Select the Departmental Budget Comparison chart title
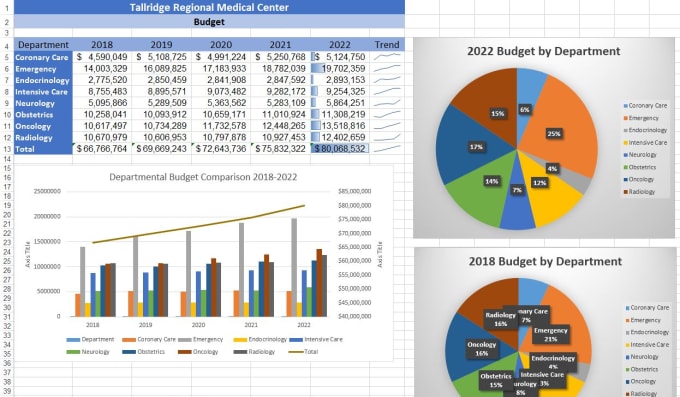 coord(203,177)
